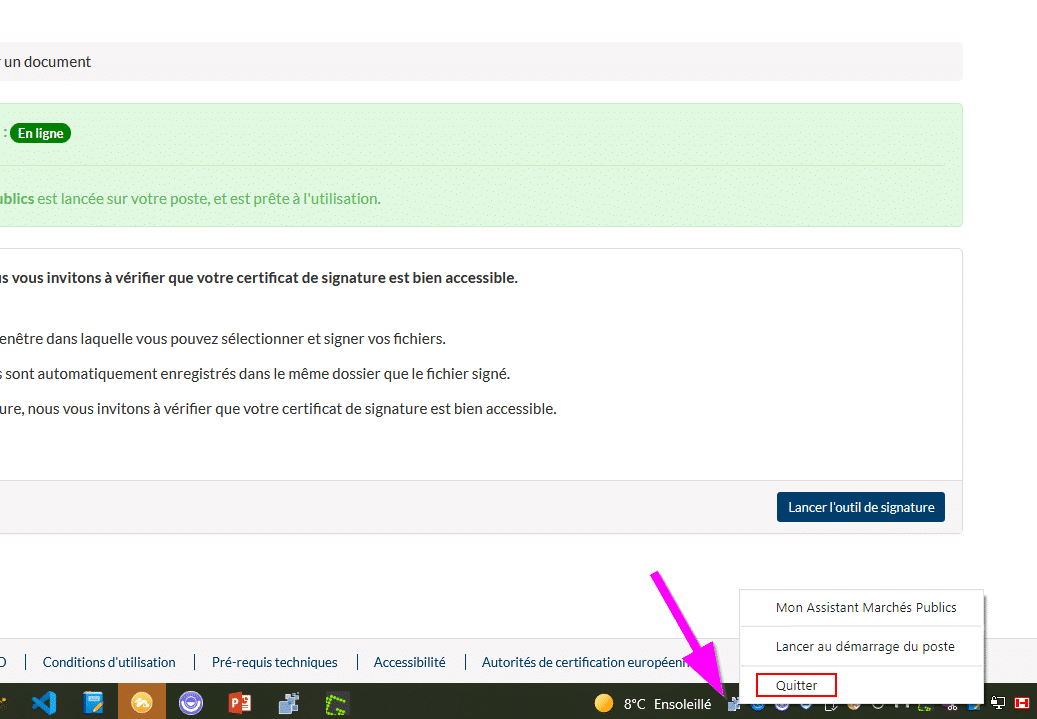Select Mon Assistant Marchés Publics menu entry

pos(865,607)
